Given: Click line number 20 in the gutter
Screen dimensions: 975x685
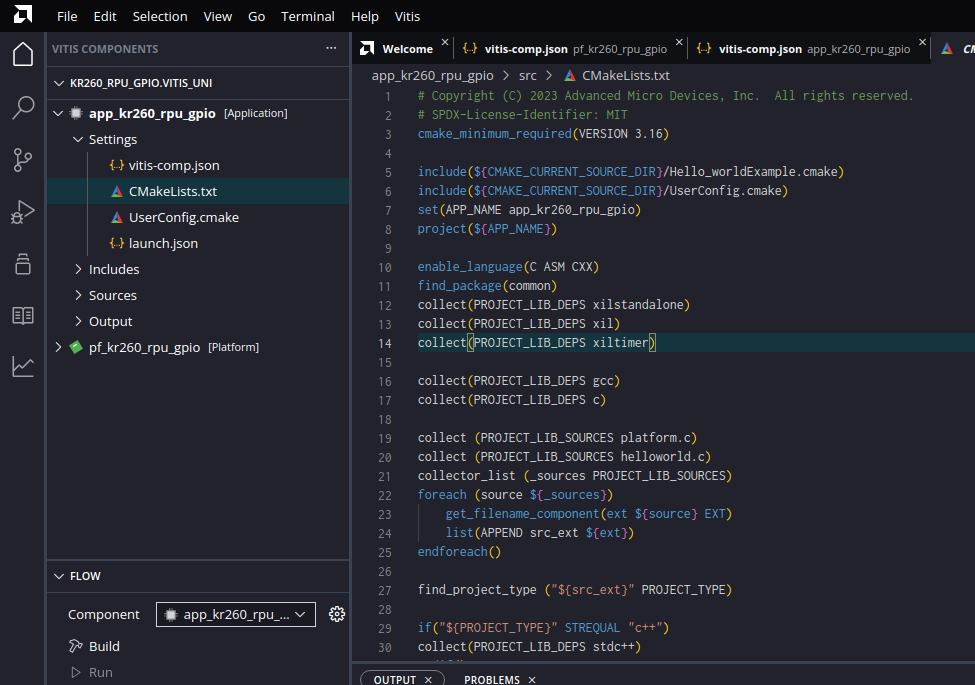Looking at the screenshot, I should coord(385,457).
